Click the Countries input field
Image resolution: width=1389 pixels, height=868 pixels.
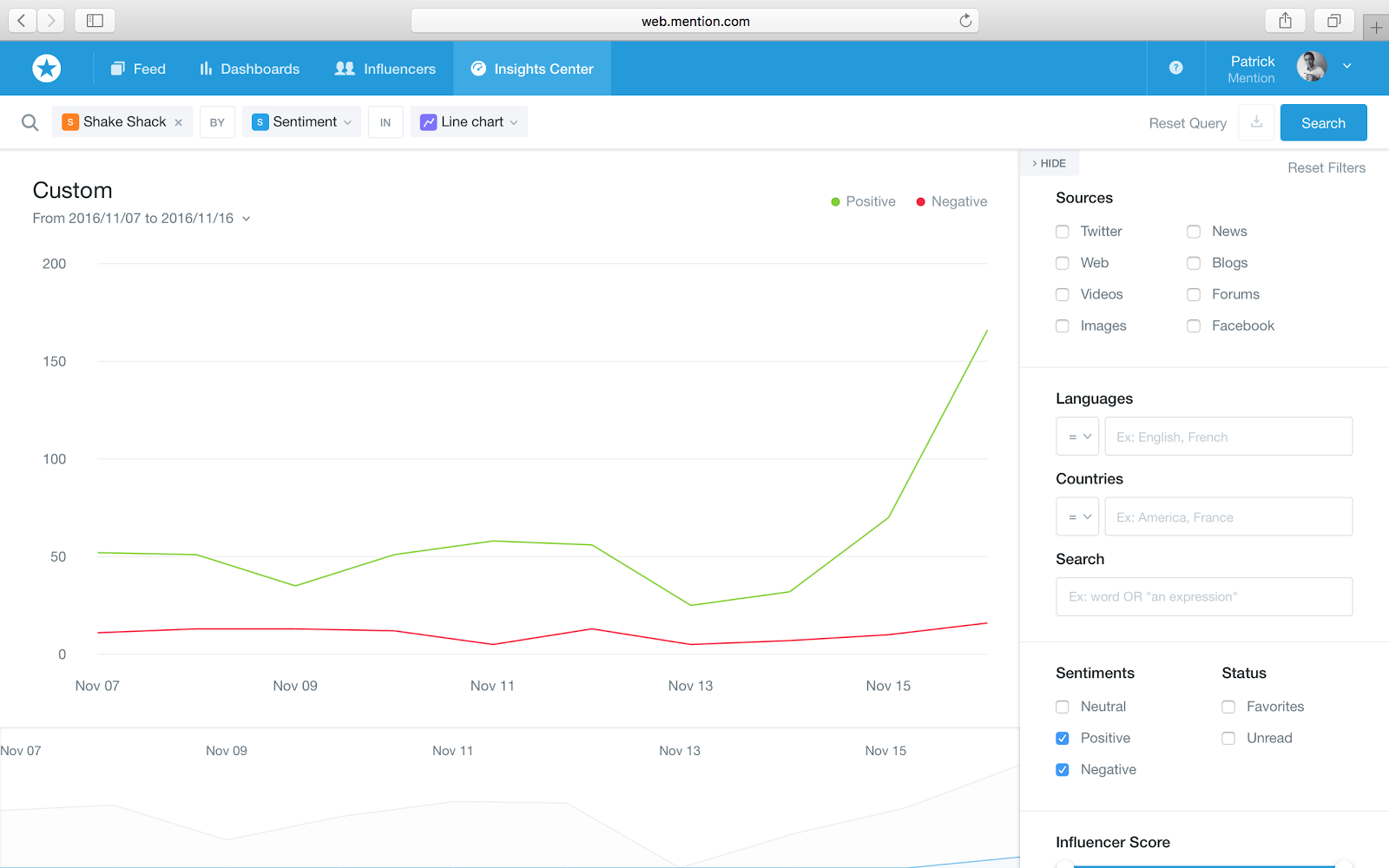pyautogui.click(x=1228, y=516)
